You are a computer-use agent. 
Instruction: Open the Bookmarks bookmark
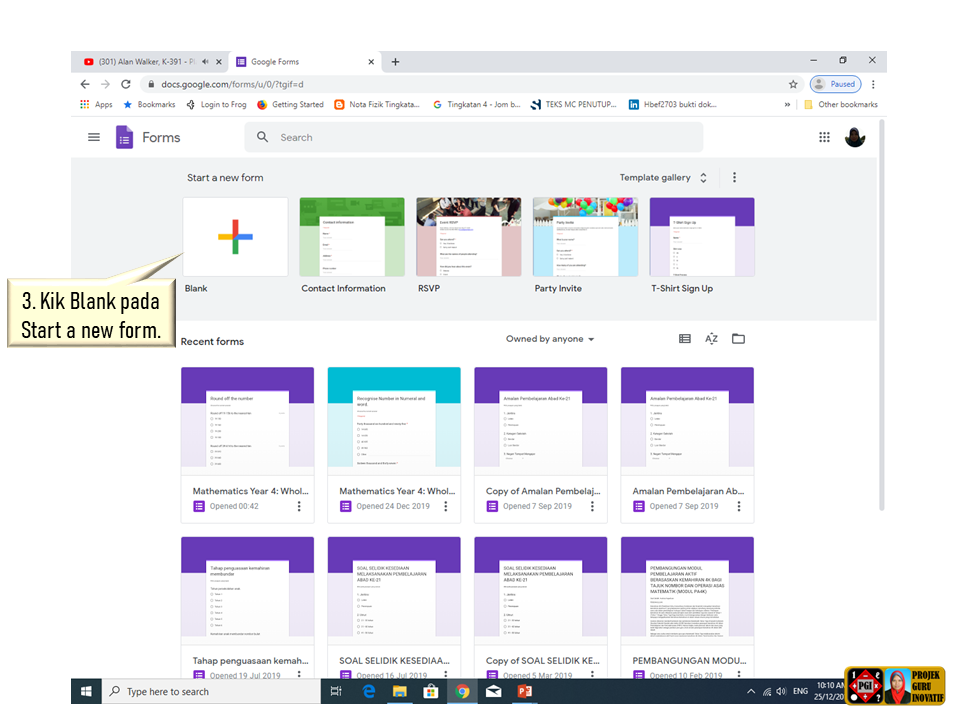tap(149, 105)
